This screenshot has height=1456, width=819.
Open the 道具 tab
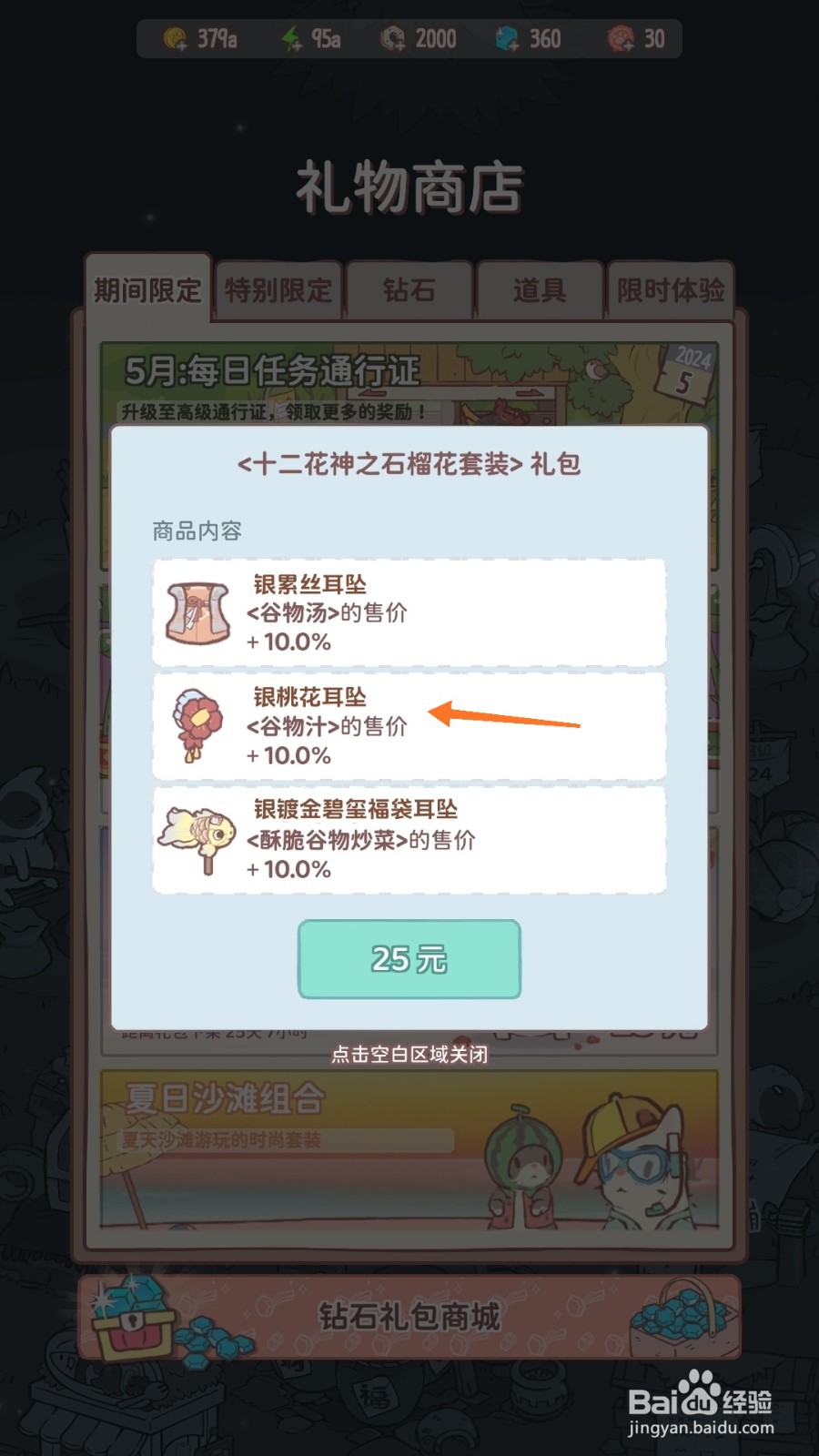(540, 290)
